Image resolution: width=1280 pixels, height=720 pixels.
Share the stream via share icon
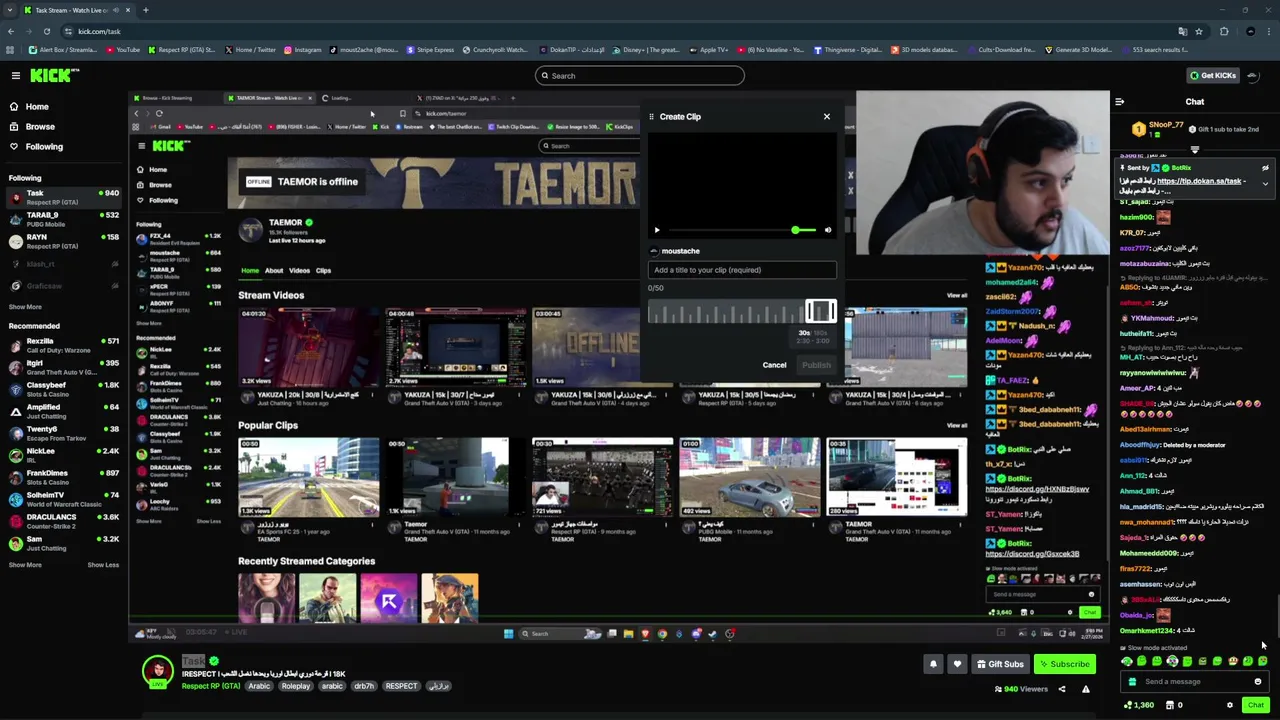pyautogui.click(x=1062, y=689)
